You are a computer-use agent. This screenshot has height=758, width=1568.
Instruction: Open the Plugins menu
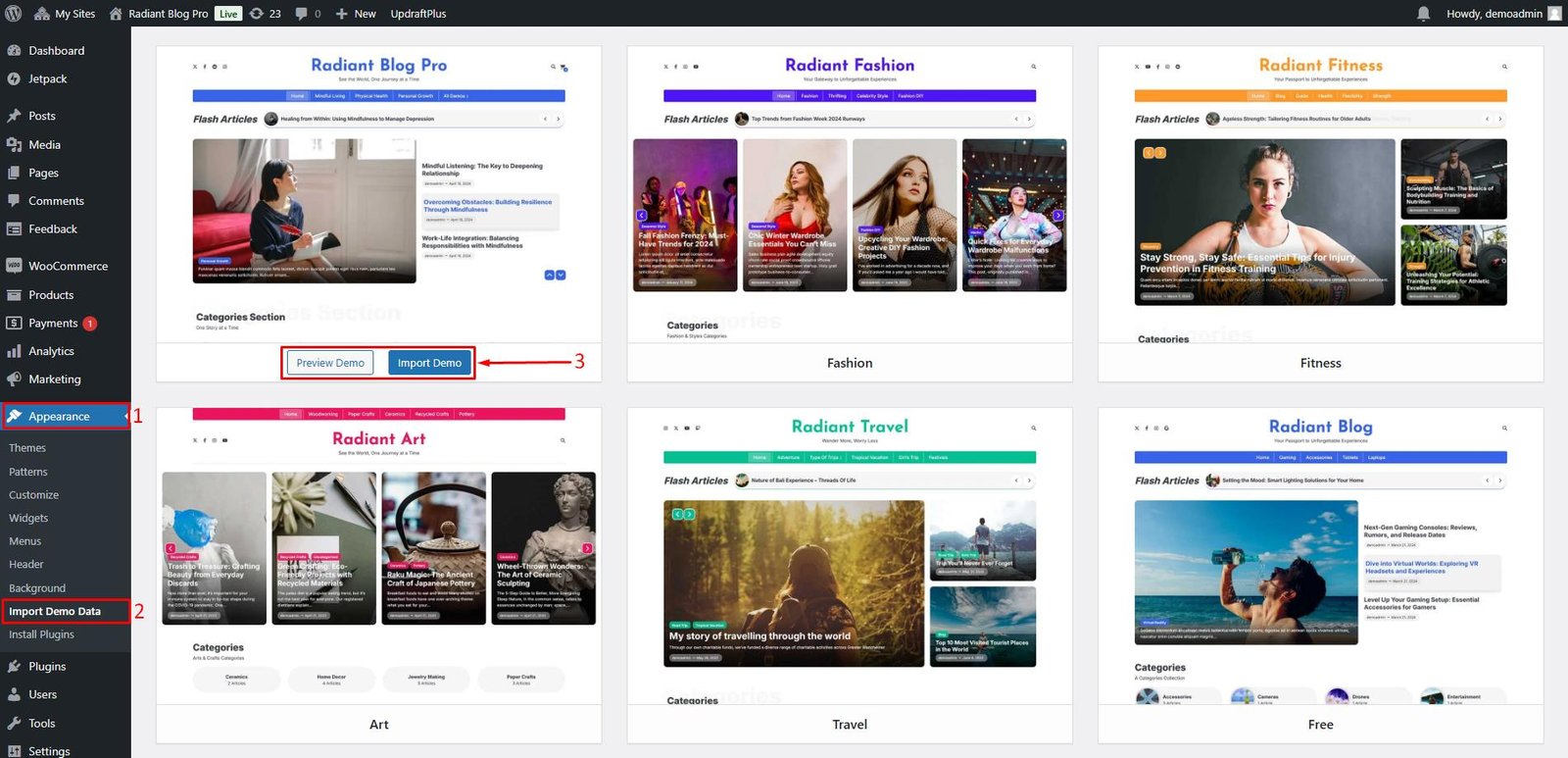coord(47,667)
